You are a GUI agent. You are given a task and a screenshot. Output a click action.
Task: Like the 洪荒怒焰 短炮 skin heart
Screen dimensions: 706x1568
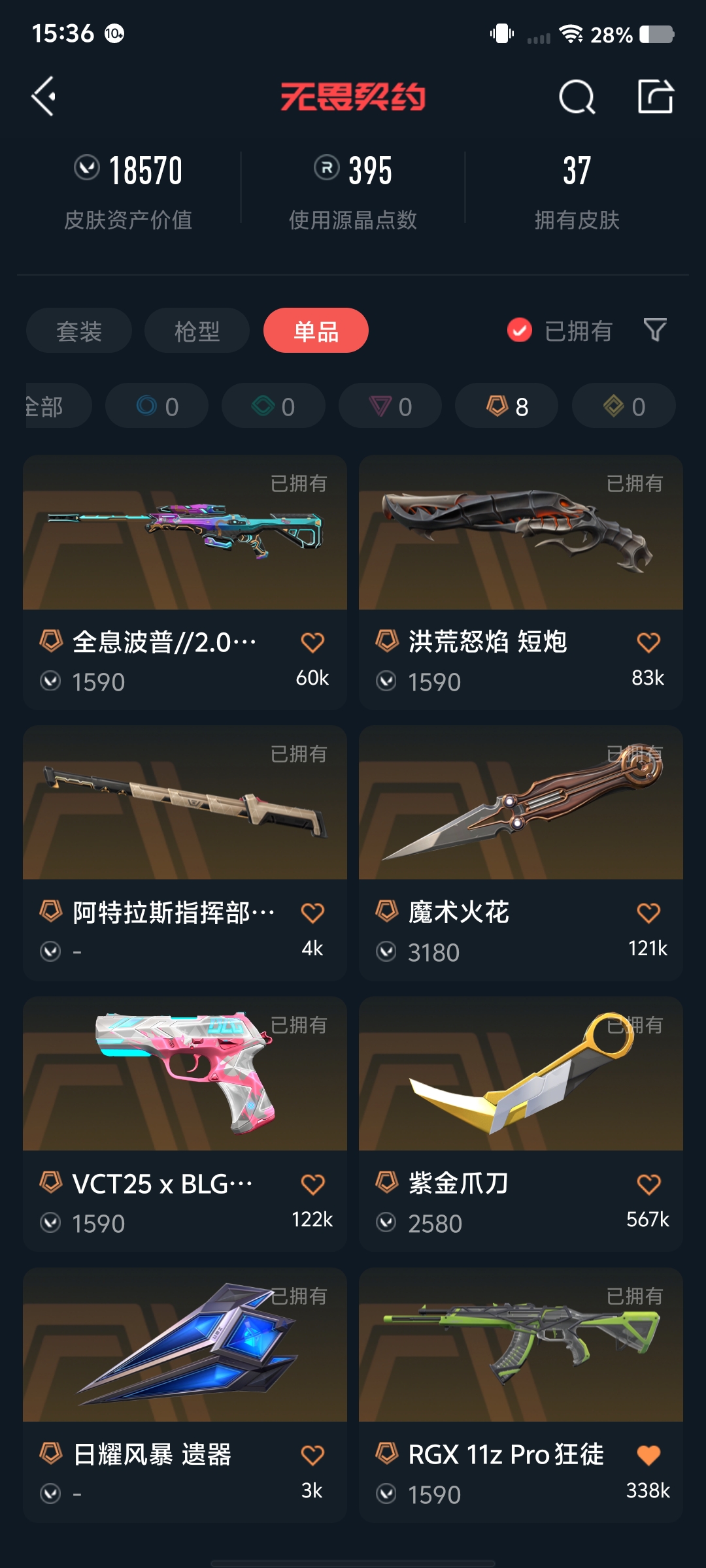[x=648, y=642]
